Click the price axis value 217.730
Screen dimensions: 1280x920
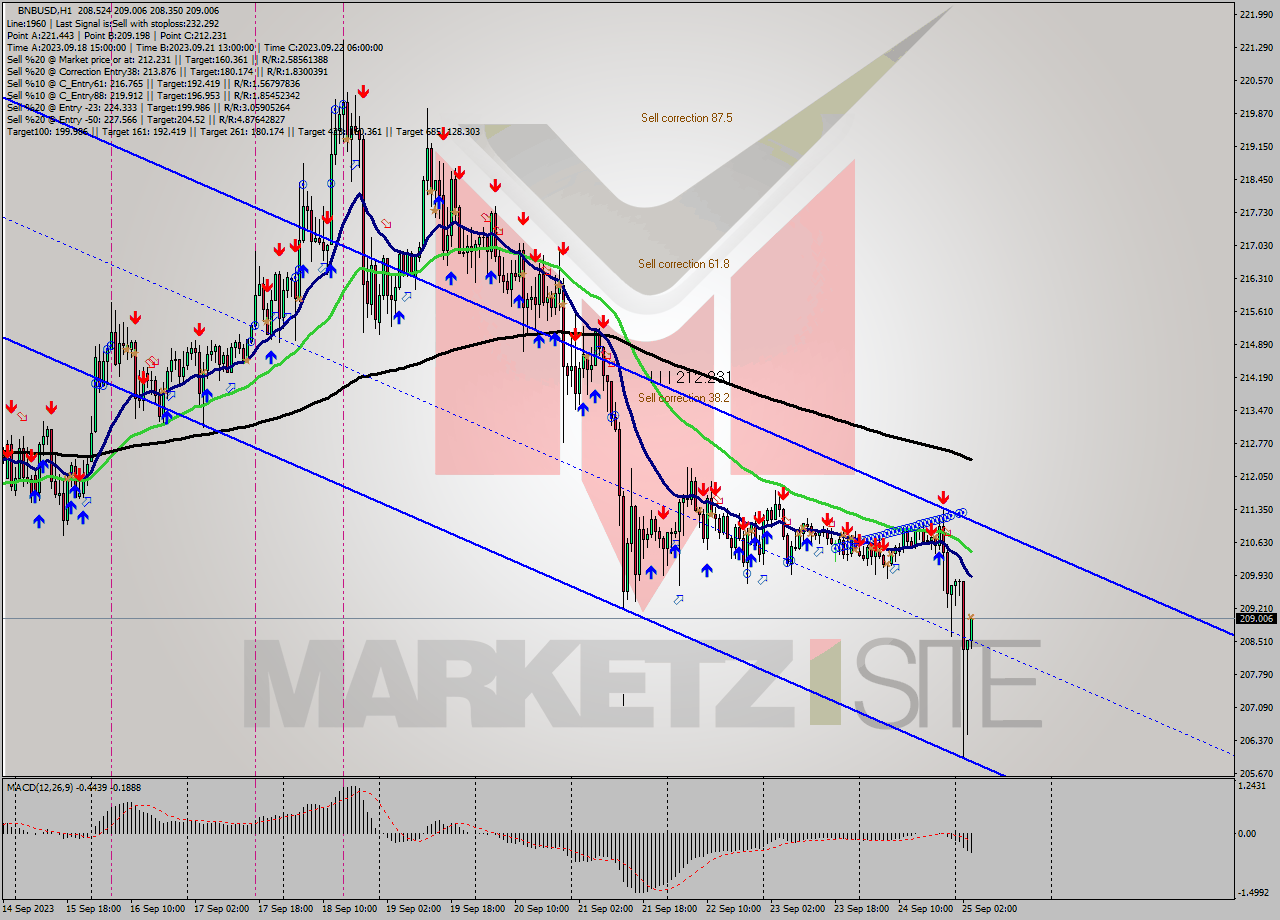click(x=1255, y=212)
